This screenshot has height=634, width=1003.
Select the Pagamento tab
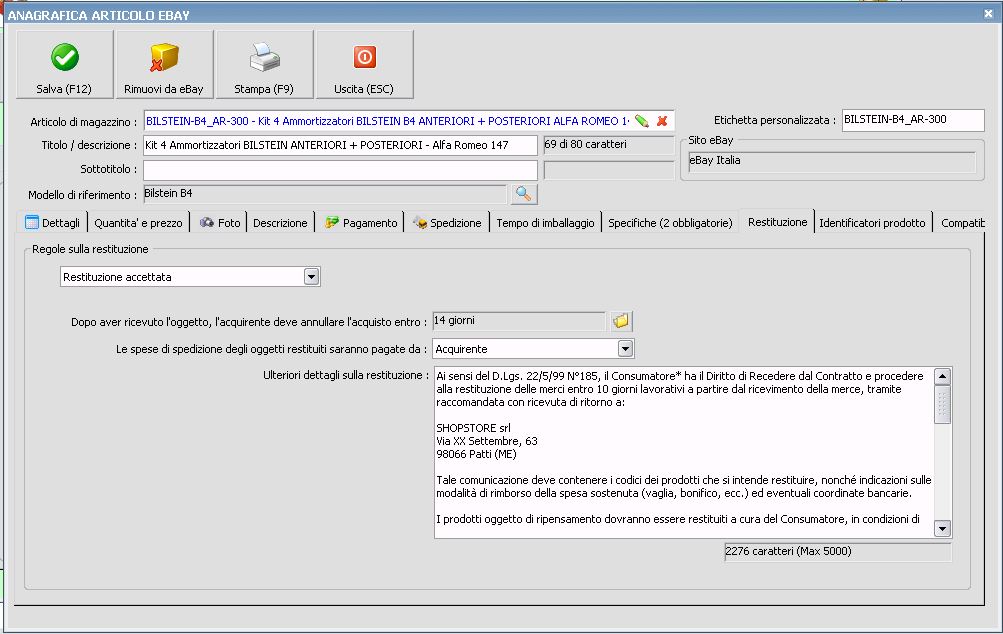point(360,223)
